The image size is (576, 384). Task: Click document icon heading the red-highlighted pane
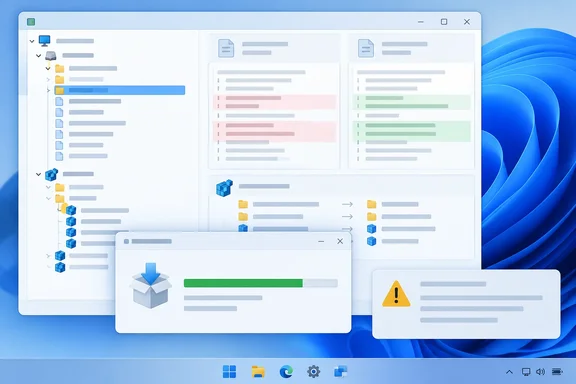[226, 48]
